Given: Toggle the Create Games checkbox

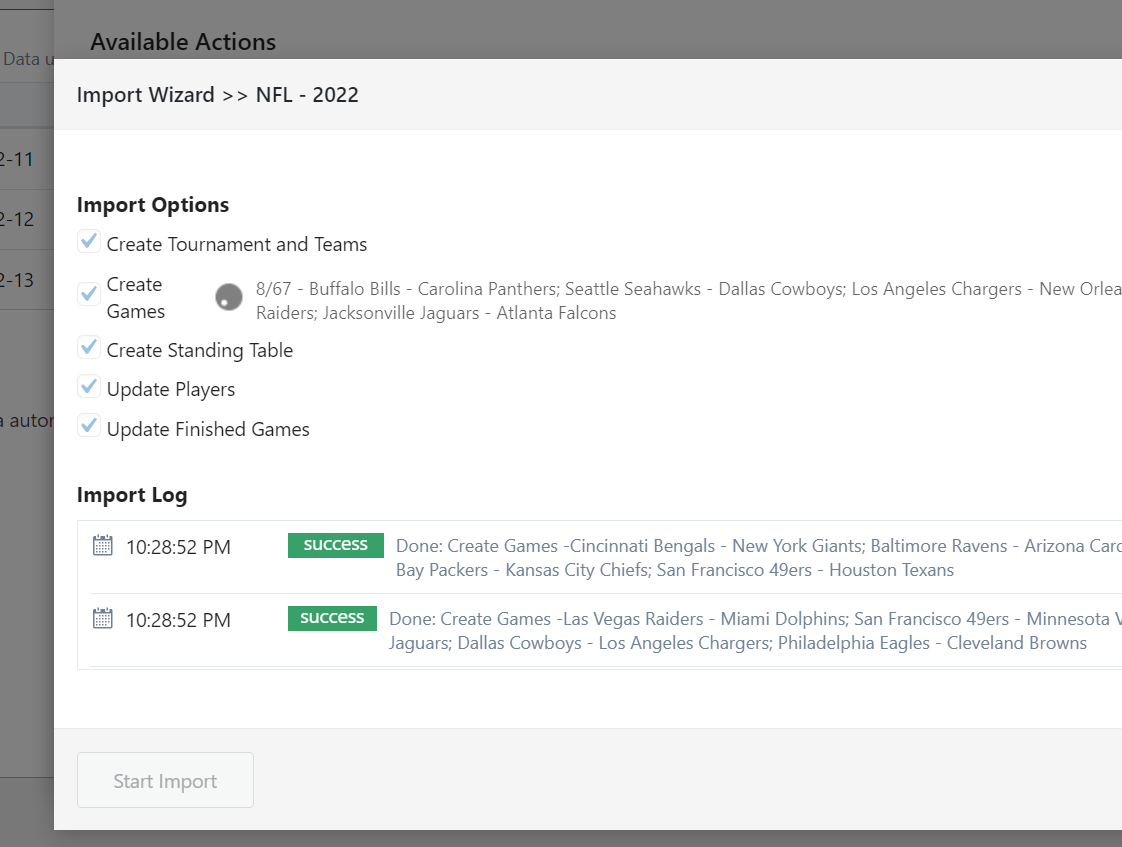Looking at the screenshot, I should point(89,293).
